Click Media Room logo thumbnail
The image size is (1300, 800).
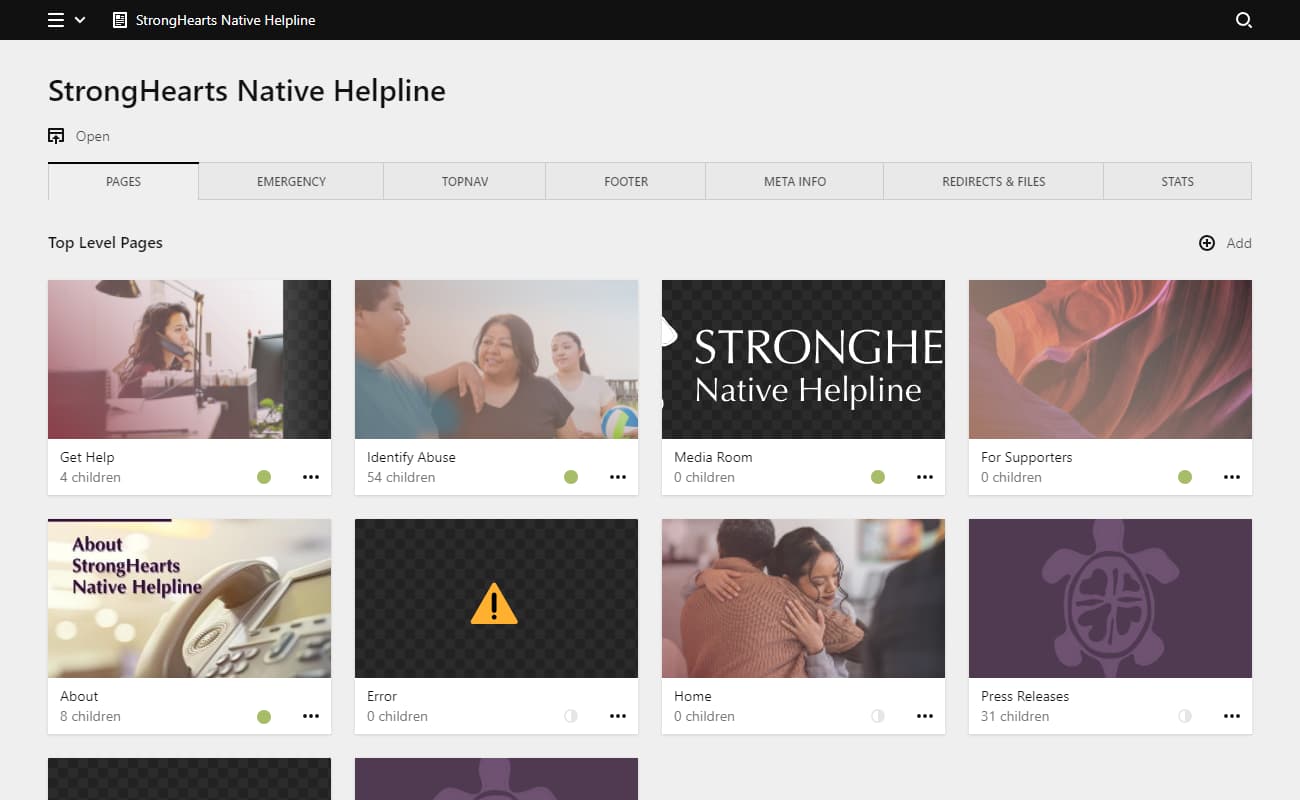(803, 359)
